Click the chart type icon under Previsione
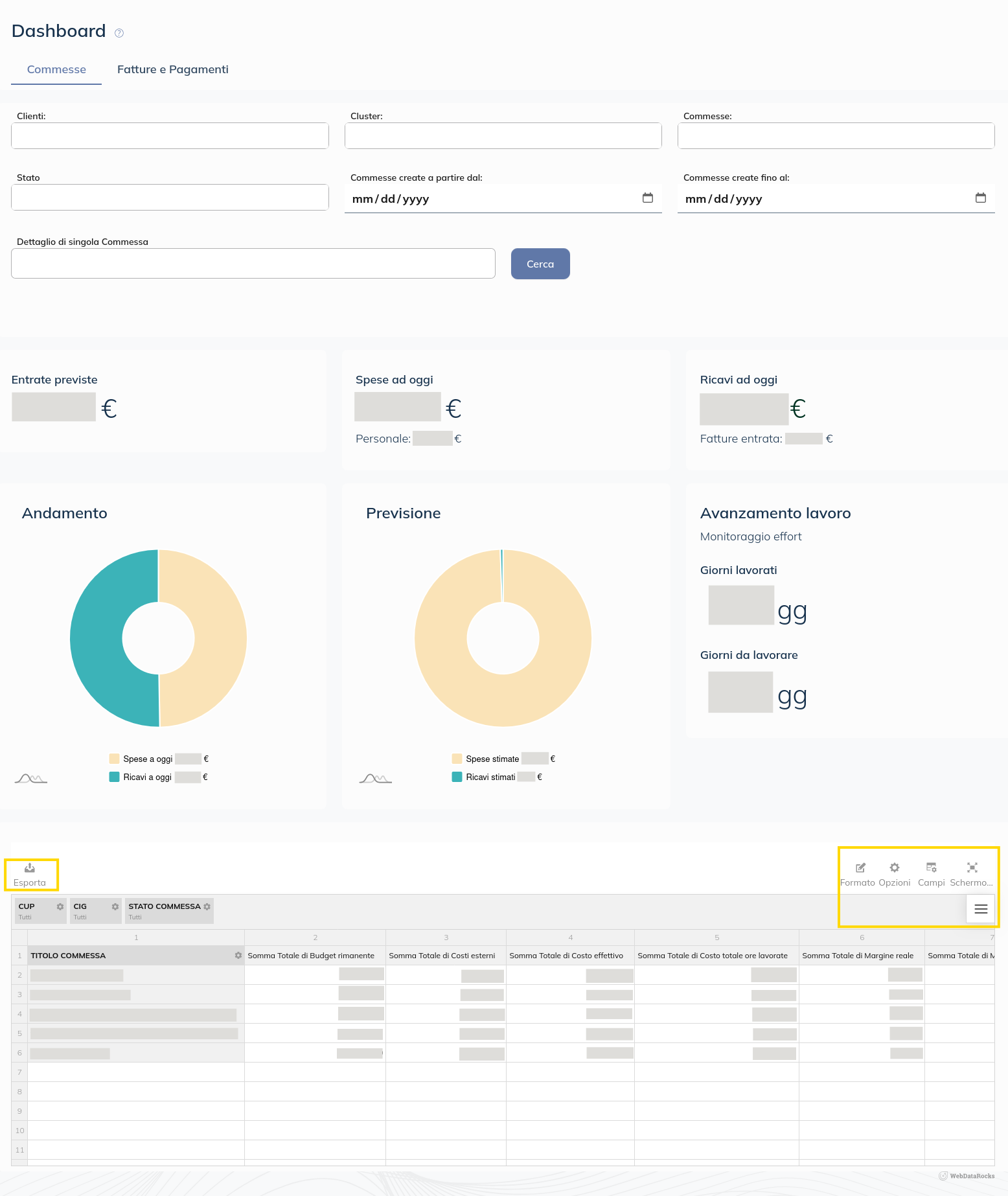This screenshot has width=1008, height=1196. click(375, 778)
